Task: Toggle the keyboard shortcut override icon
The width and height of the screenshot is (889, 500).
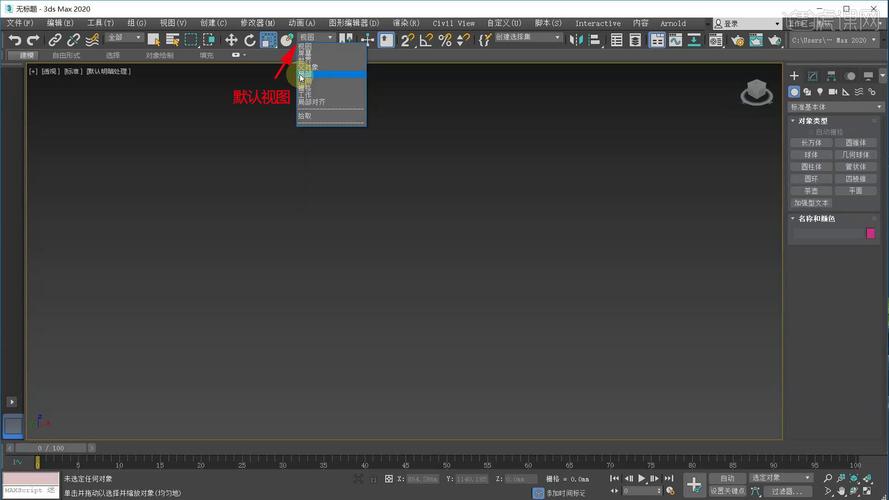Action: click(x=386, y=40)
